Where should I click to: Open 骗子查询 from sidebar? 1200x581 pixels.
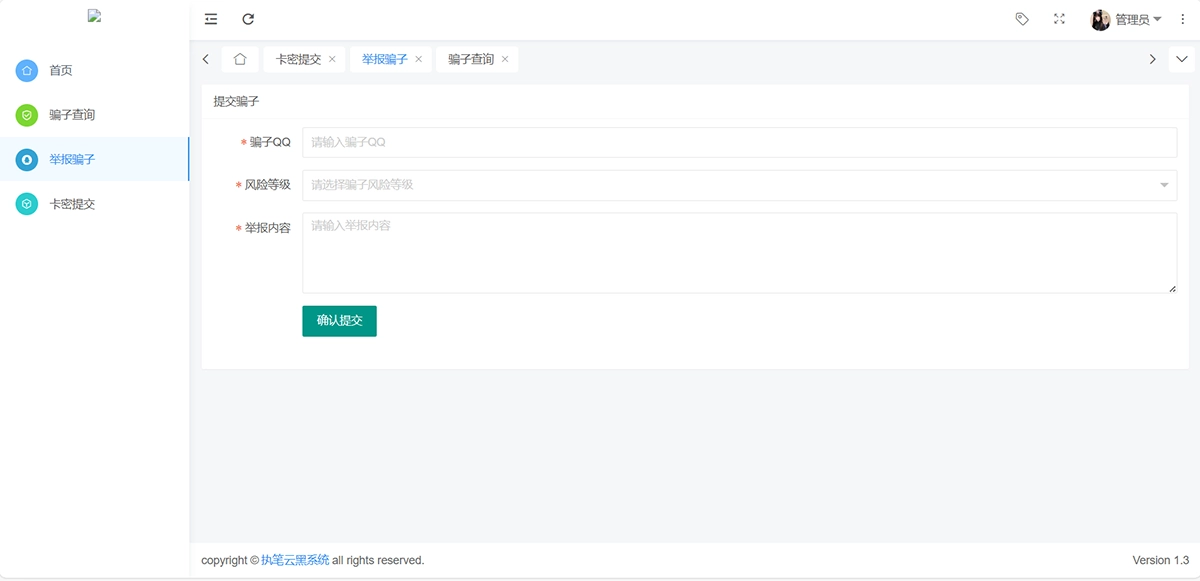click(72, 115)
